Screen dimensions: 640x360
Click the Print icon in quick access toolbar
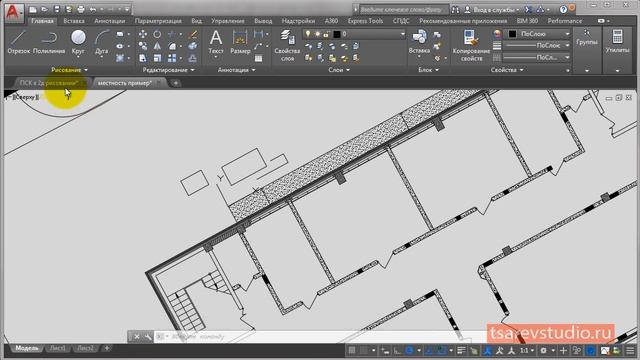(81, 9)
